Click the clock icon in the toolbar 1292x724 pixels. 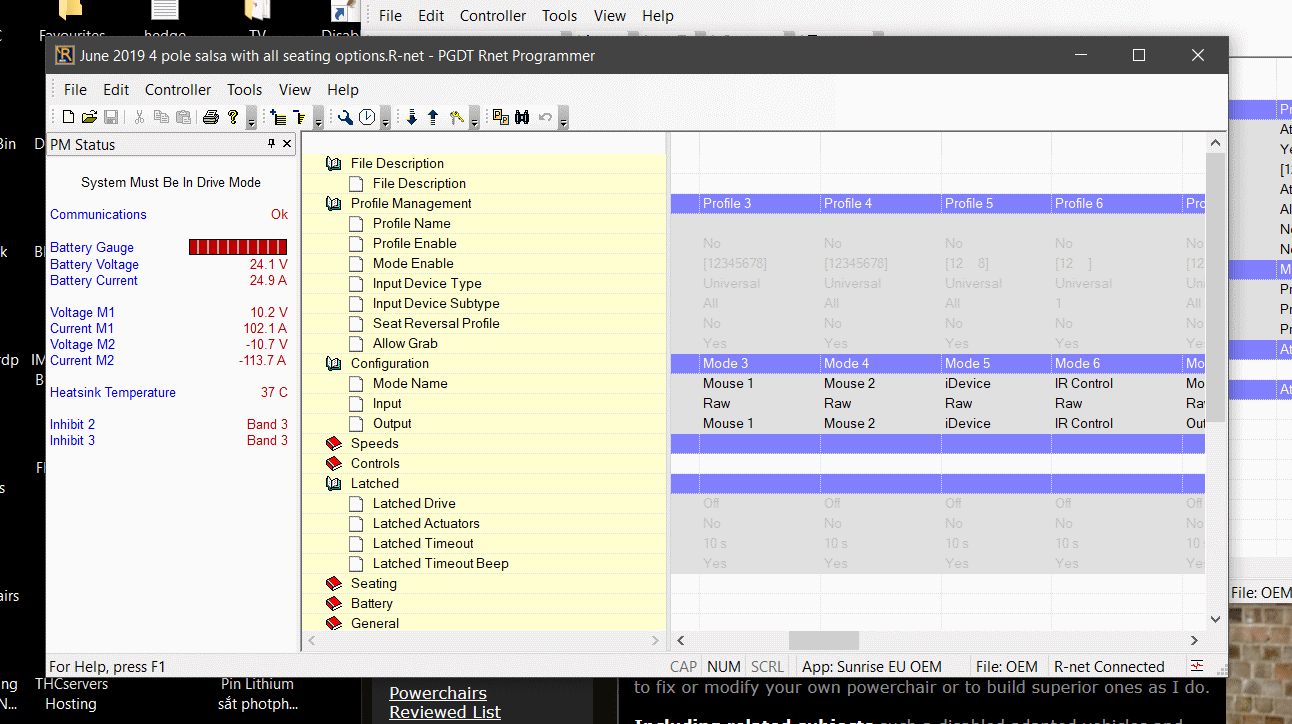[367, 118]
